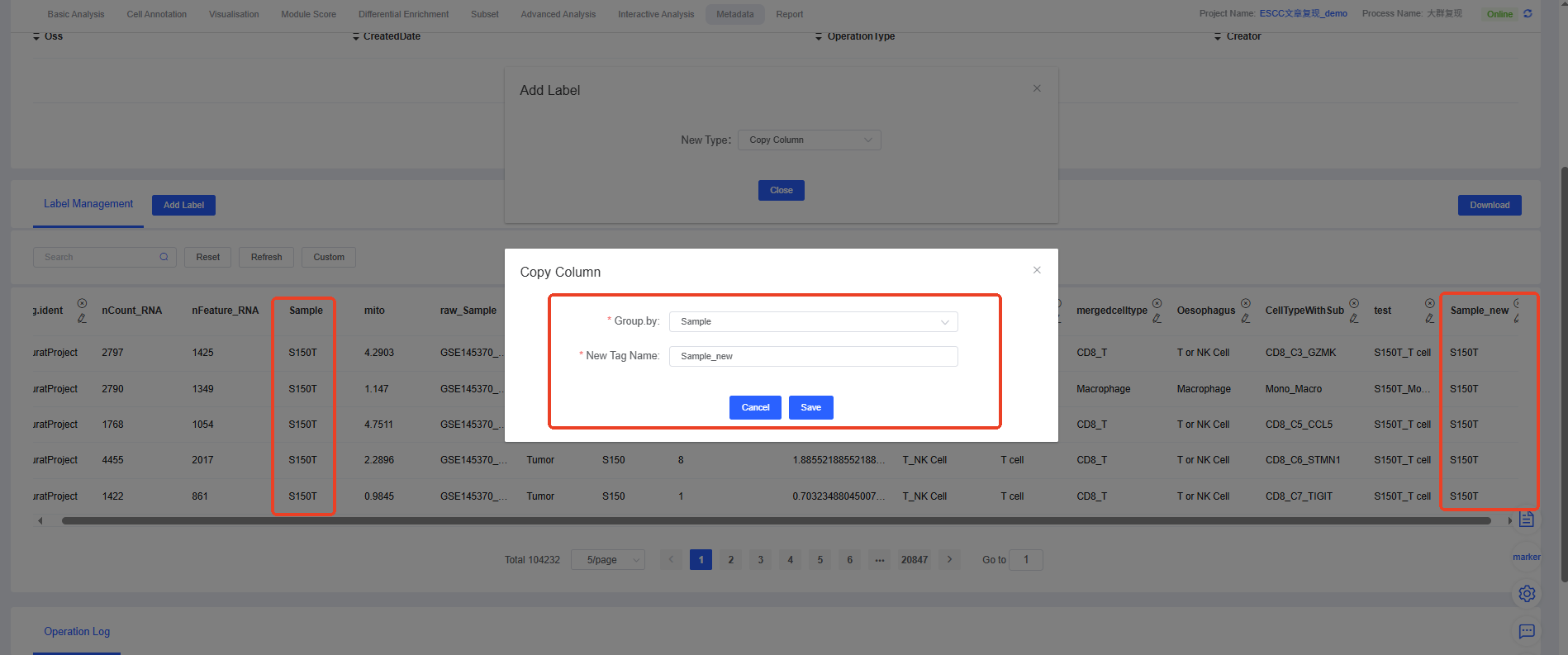The width and height of the screenshot is (1568, 655).
Task: Remove the CellTypeWithSub column
Action: [1354, 303]
